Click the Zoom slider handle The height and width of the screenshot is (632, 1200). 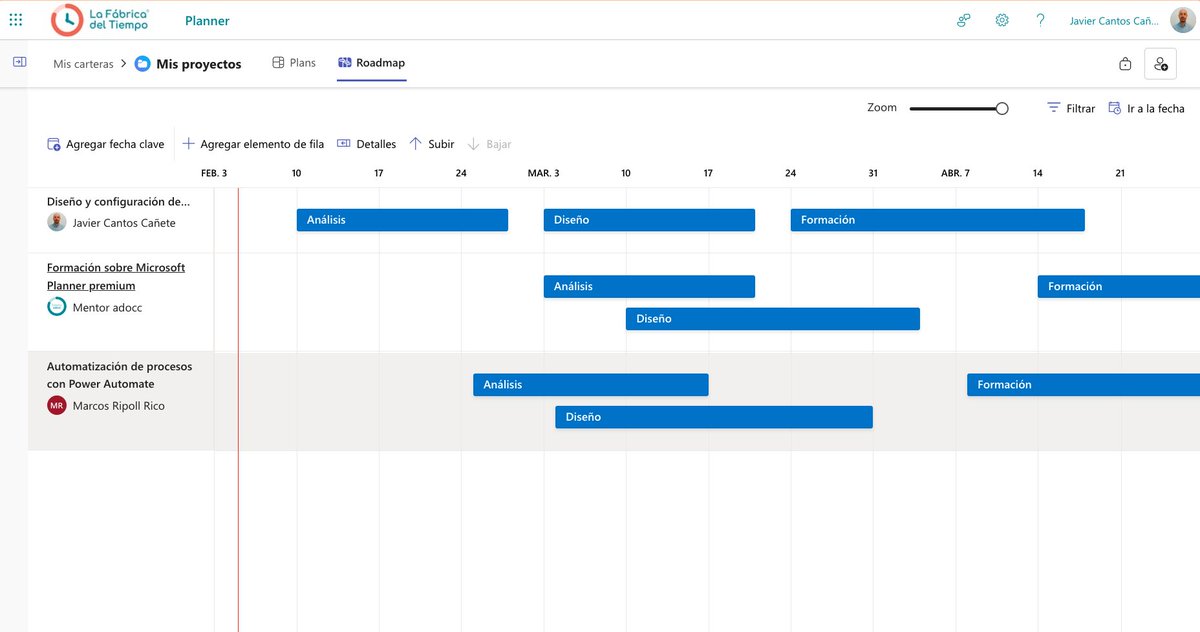(x=1002, y=108)
